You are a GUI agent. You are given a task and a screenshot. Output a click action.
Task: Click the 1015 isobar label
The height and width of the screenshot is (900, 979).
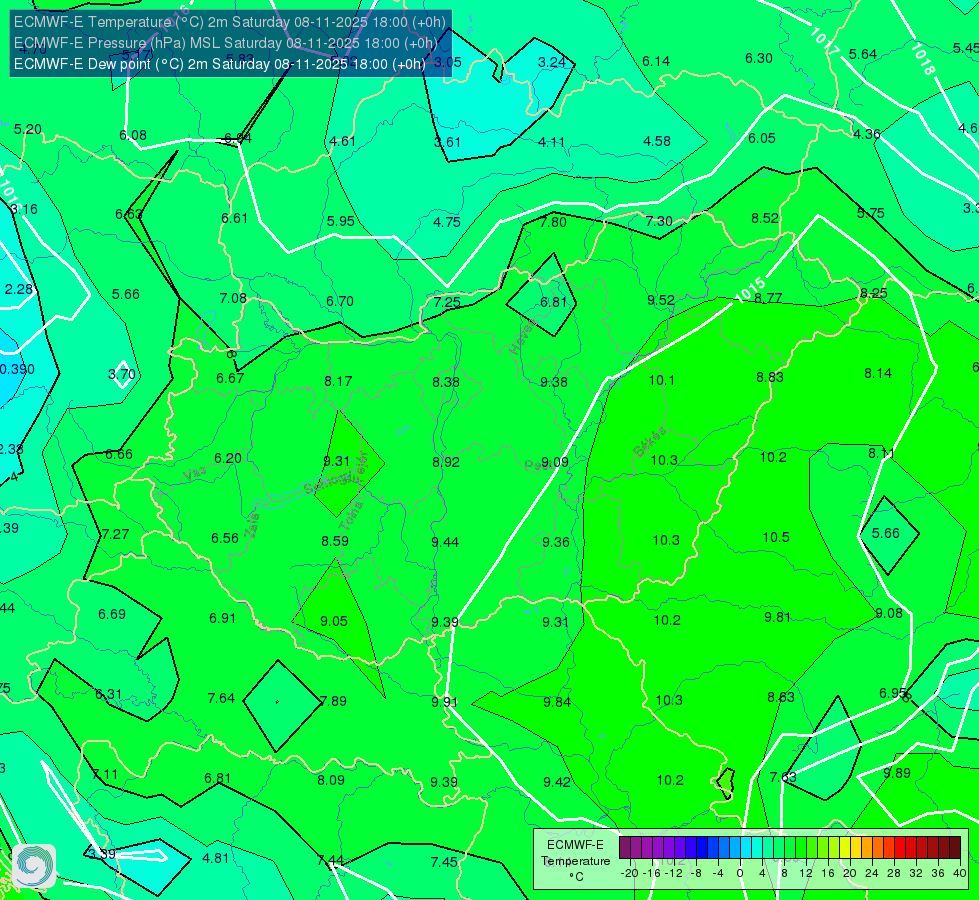[750, 289]
